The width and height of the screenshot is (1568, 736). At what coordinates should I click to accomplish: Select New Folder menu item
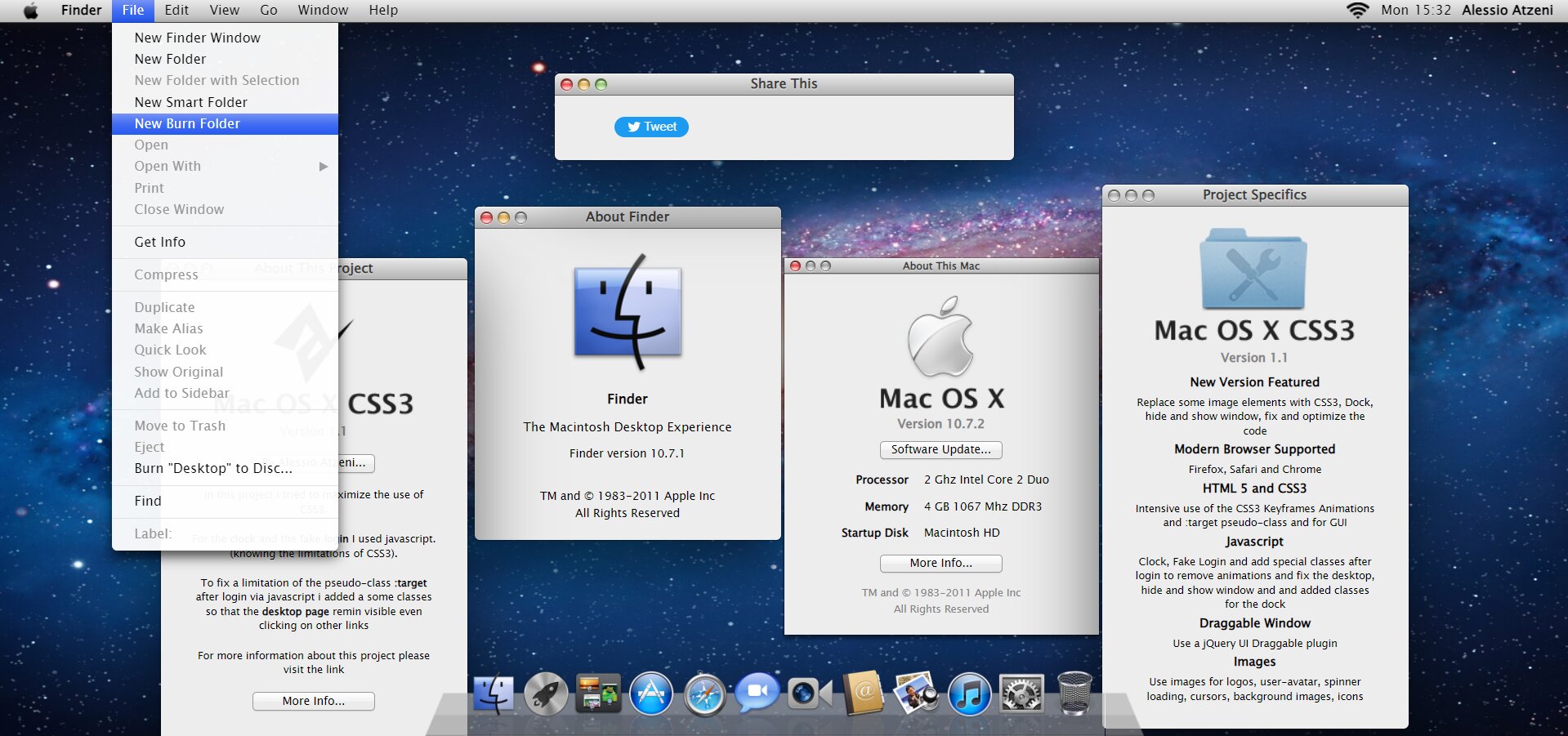(225, 59)
